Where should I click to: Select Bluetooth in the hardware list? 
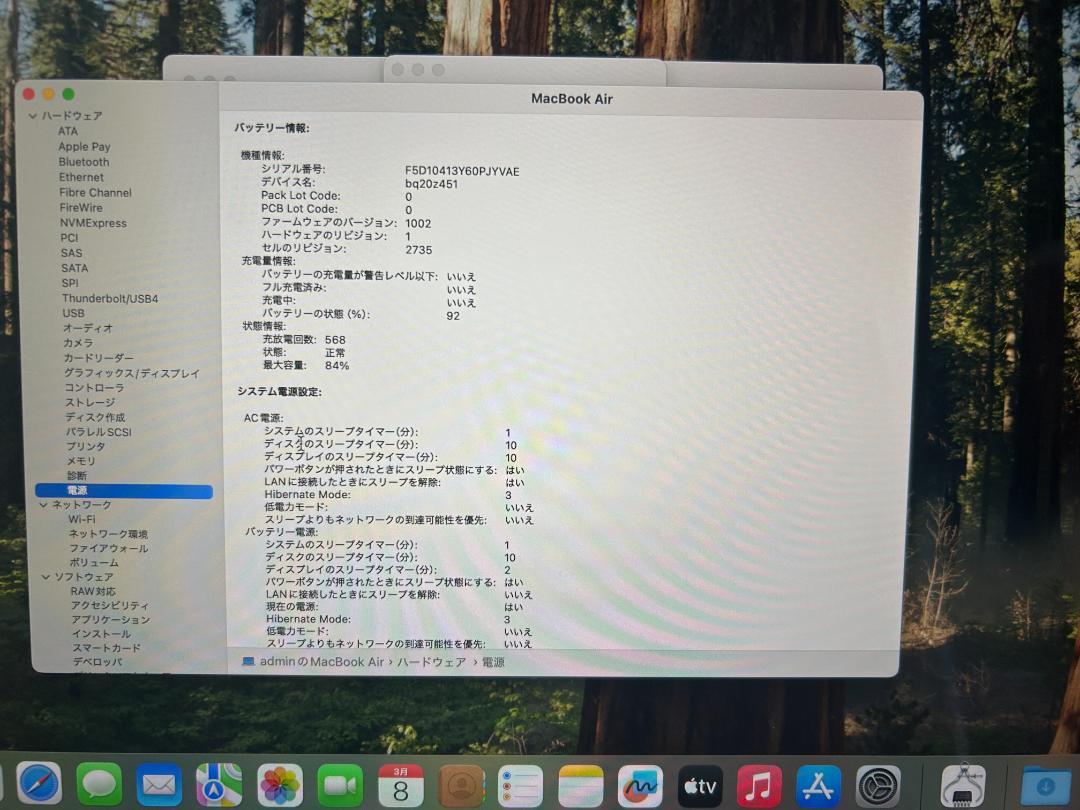pos(84,162)
